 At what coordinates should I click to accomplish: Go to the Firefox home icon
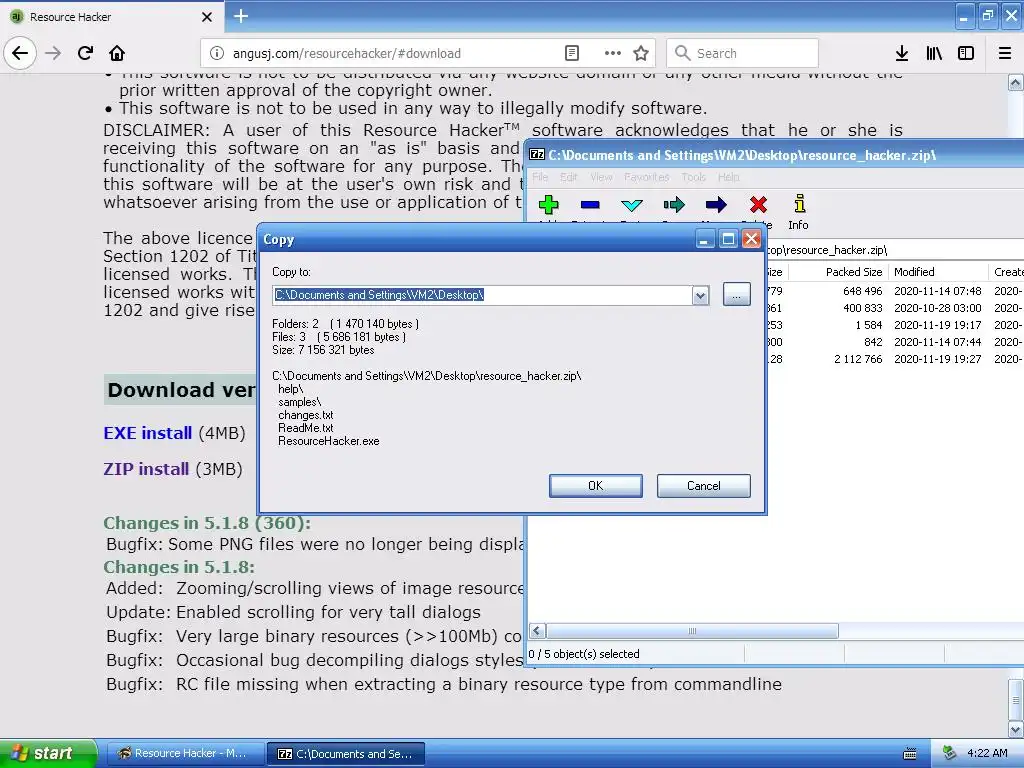pyautogui.click(x=117, y=53)
